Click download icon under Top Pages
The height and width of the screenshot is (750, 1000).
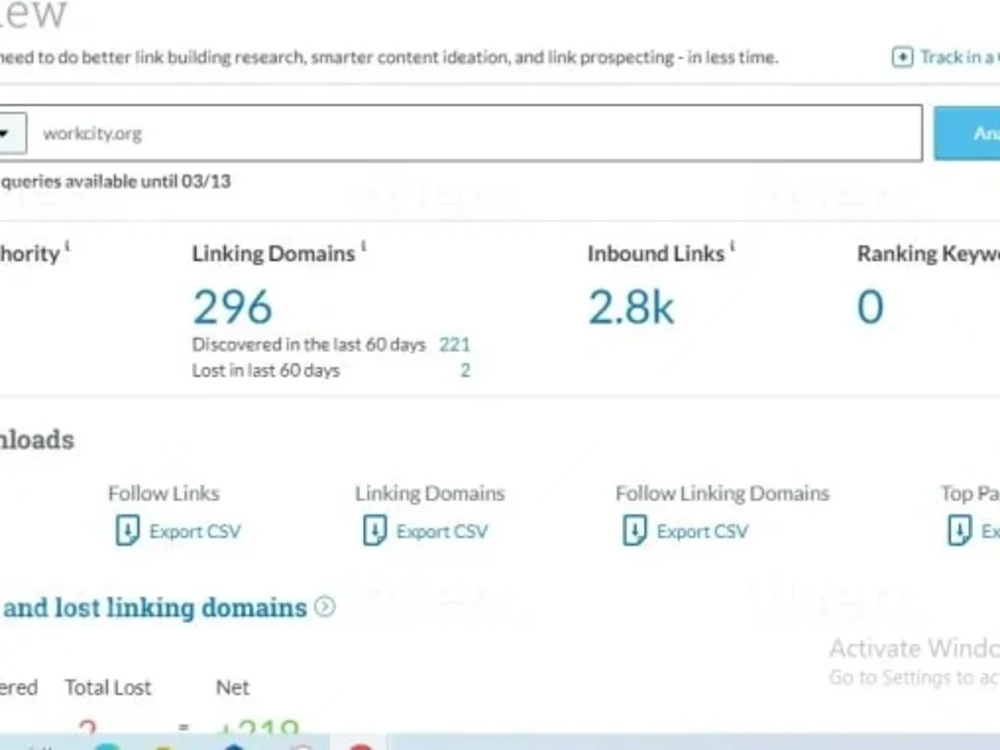(960, 531)
